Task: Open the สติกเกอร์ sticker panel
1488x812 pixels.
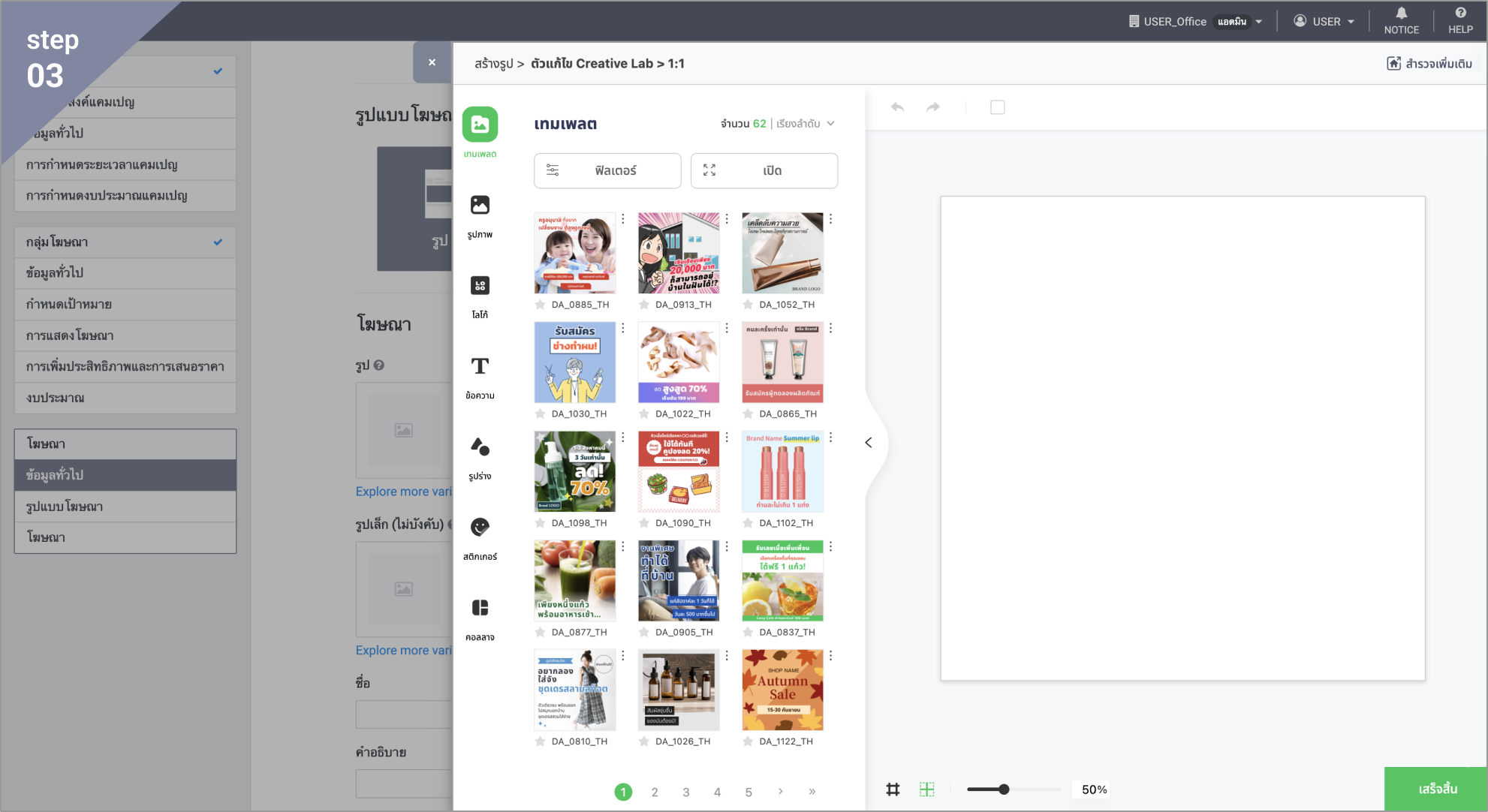Action: click(480, 528)
